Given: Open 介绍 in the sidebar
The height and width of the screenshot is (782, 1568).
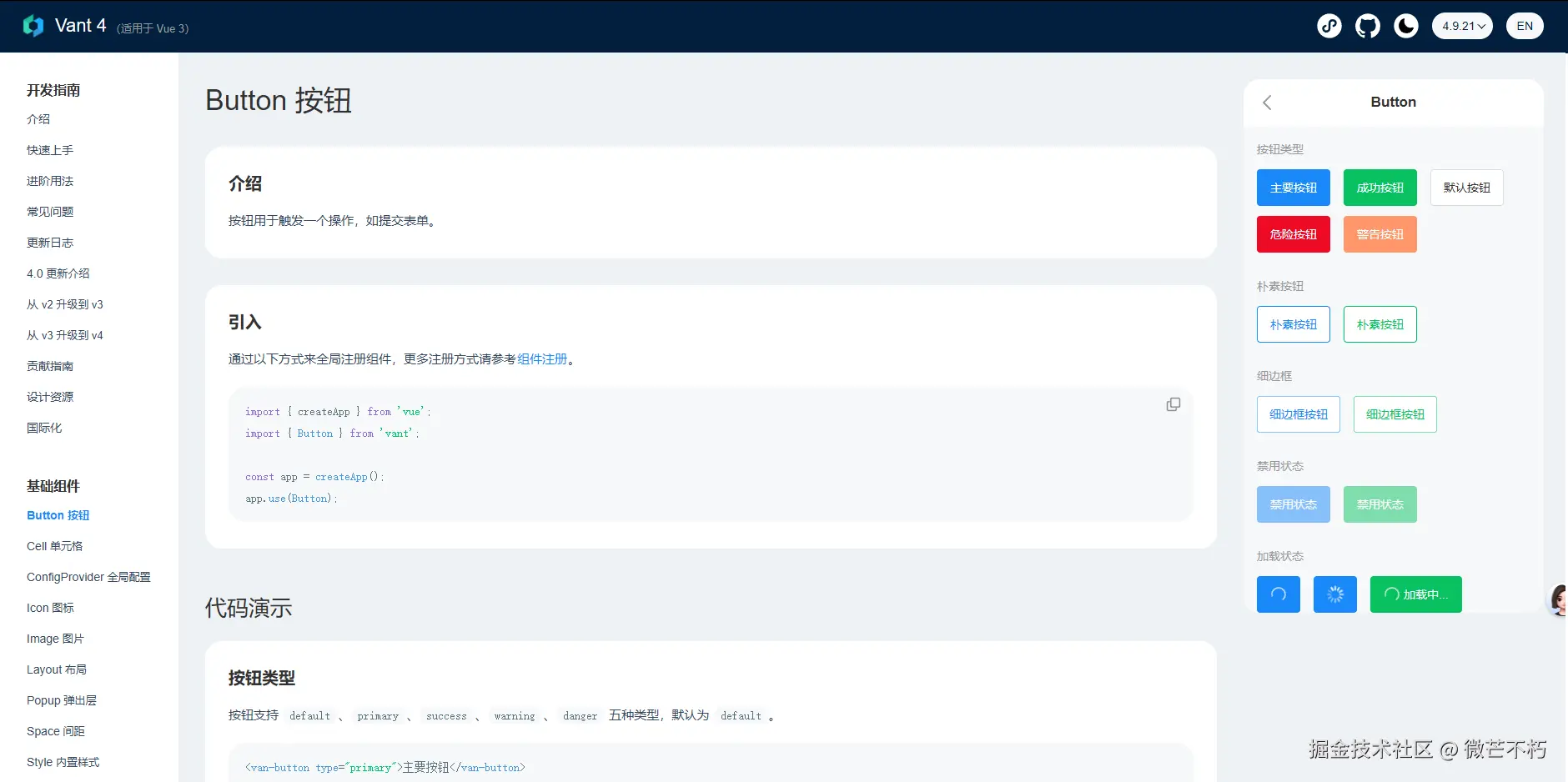Looking at the screenshot, I should [x=38, y=119].
